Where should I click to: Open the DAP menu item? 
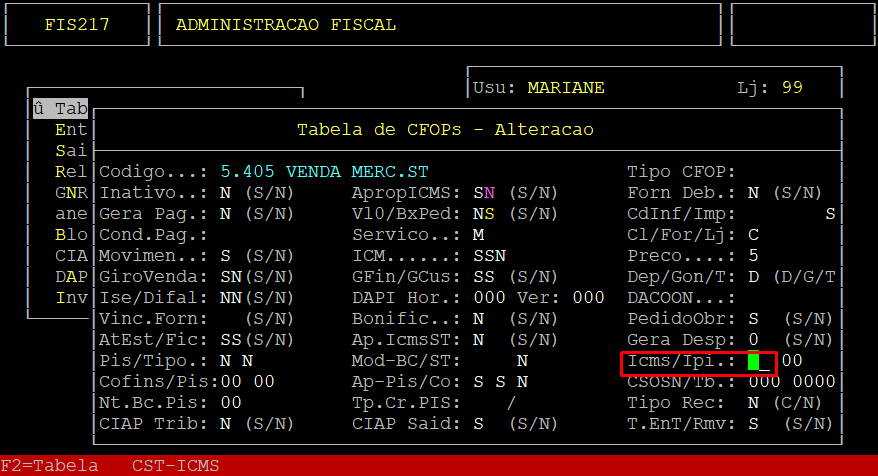pos(71,277)
